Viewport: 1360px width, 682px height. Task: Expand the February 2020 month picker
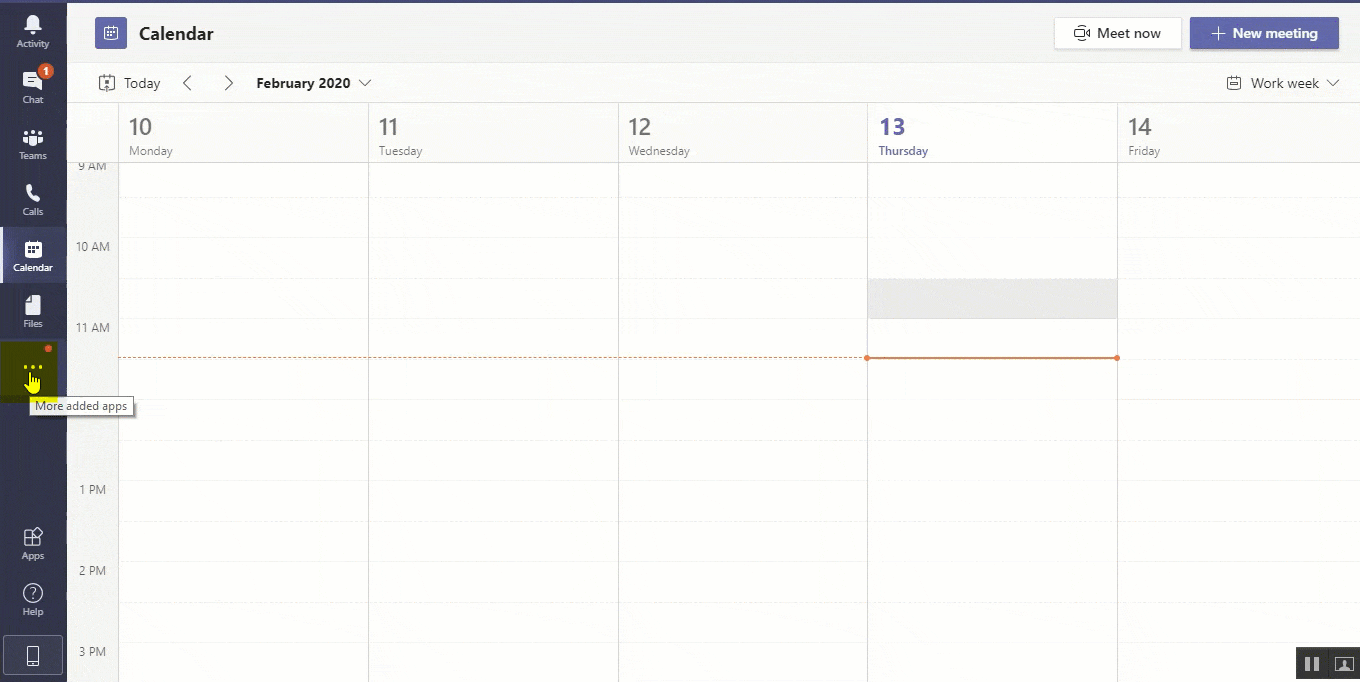313,83
